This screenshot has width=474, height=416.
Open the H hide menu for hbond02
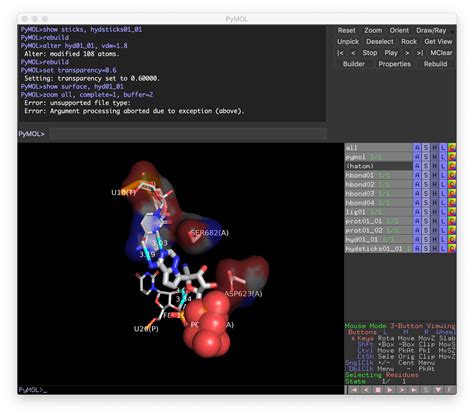click(434, 184)
